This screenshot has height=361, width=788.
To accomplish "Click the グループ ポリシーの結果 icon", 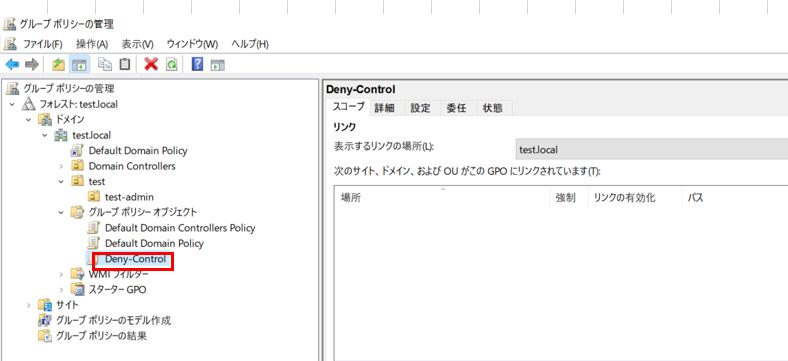I will (x=45, y=335).
